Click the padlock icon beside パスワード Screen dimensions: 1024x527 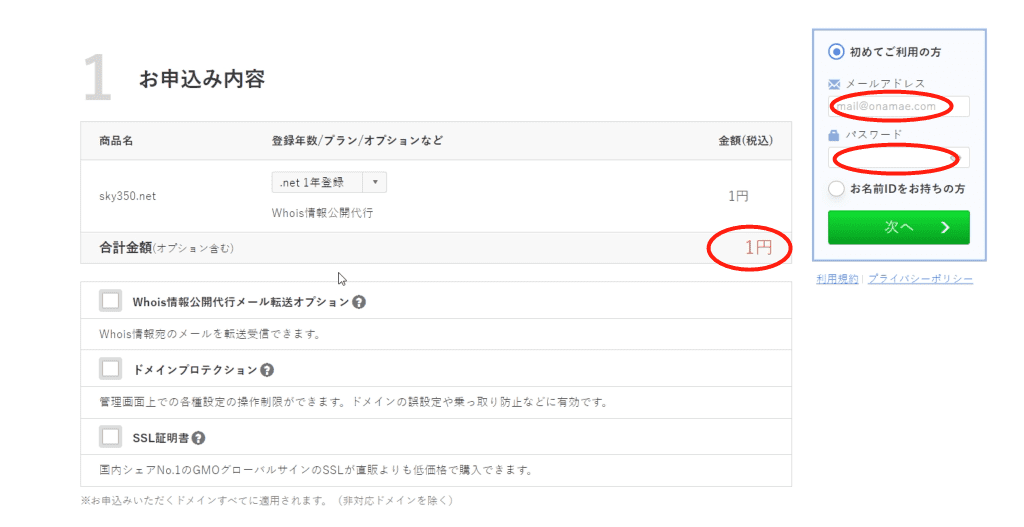pyautogui.click(x=834, y=135)
